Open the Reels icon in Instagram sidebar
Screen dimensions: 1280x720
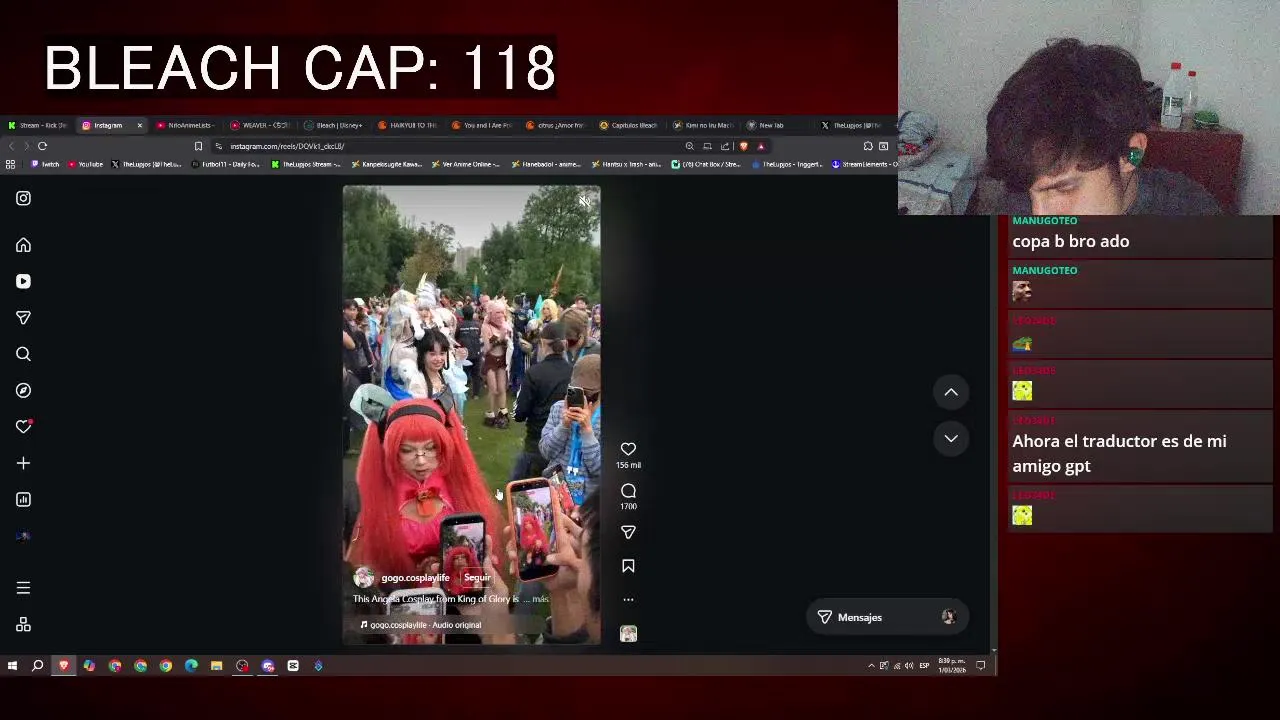23,281
